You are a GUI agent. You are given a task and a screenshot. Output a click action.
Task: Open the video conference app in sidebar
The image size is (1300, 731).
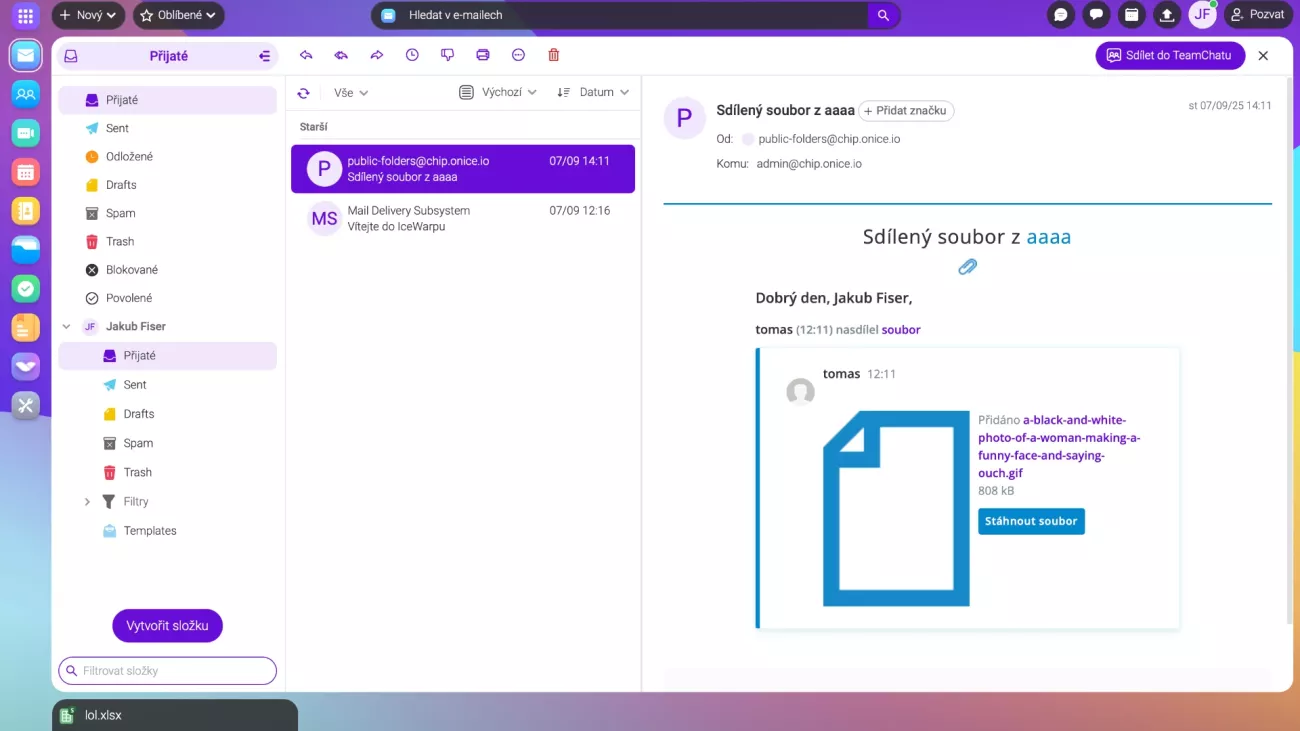pyautogui.click(x=26, y=133)
